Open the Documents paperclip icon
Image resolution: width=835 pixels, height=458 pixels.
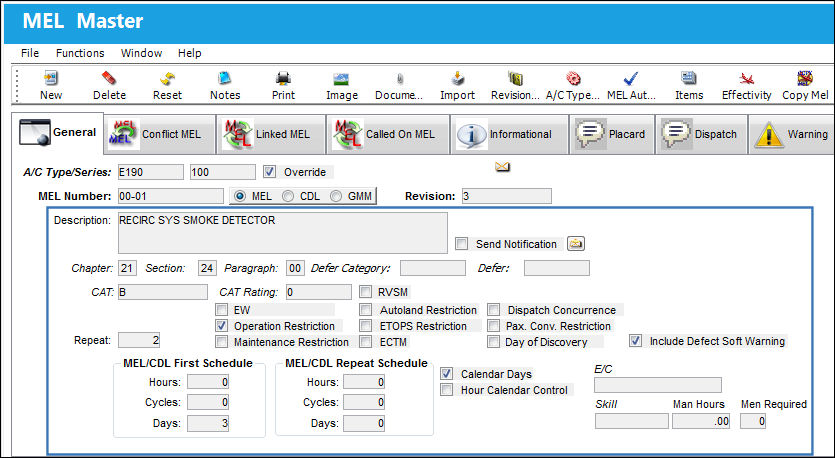coord(399,79)
